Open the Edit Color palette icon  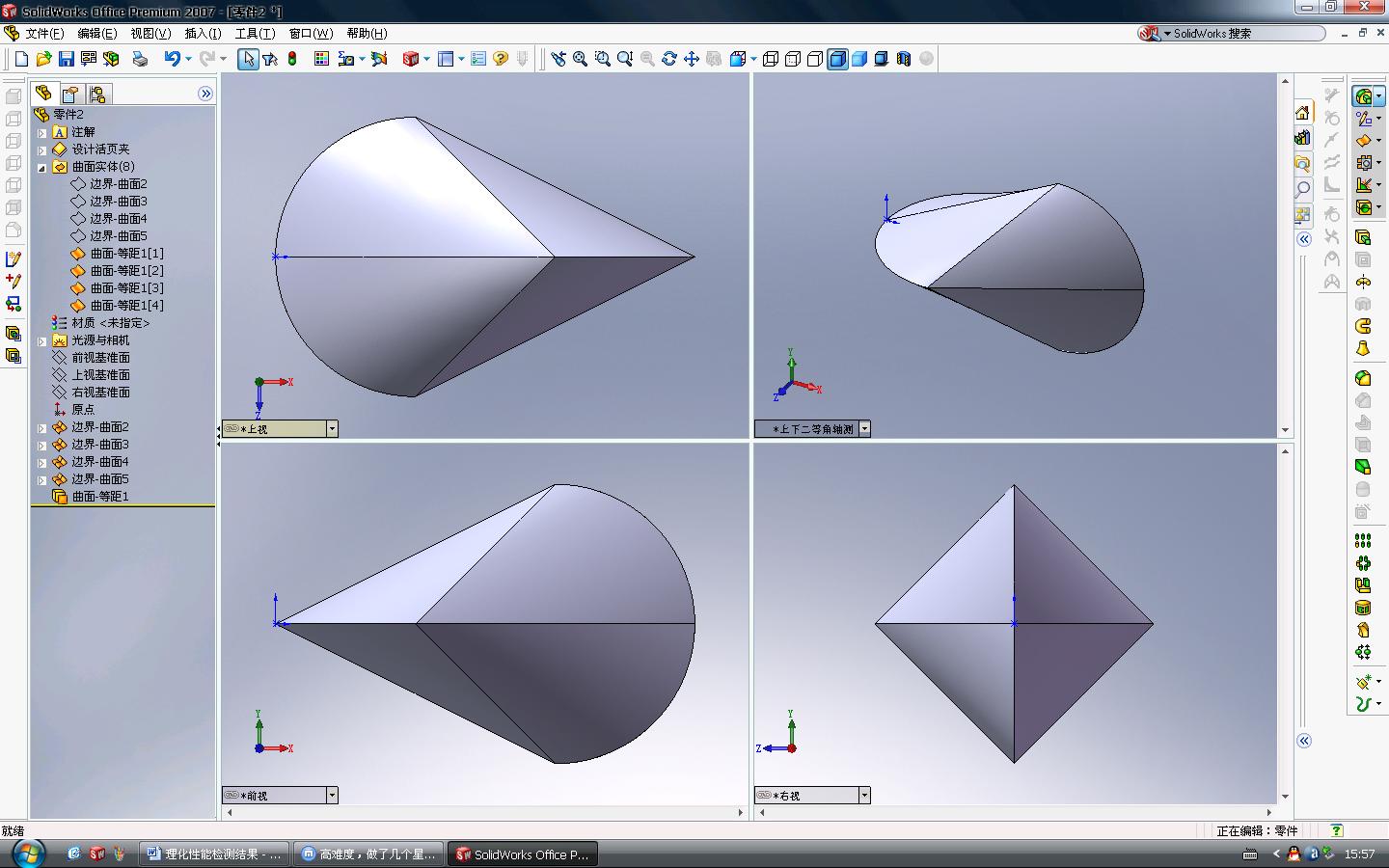(x=322, y=59)
